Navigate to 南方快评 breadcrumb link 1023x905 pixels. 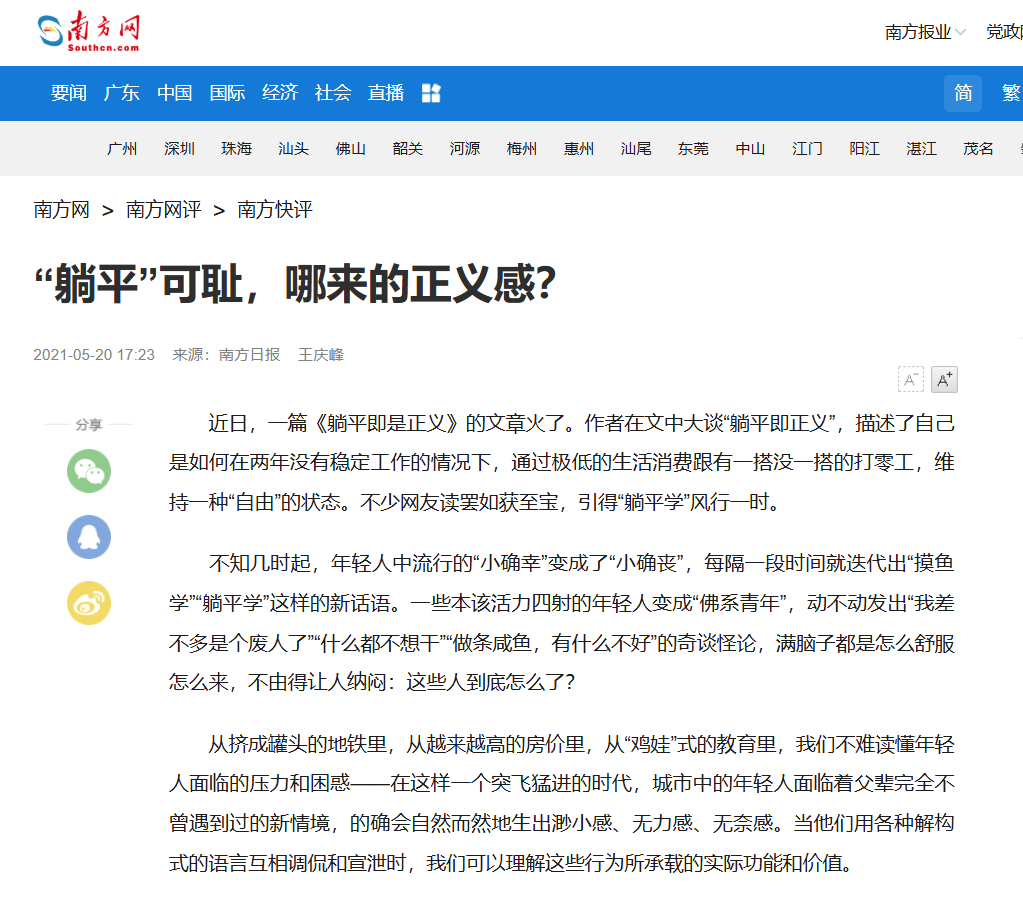point(275,210)
